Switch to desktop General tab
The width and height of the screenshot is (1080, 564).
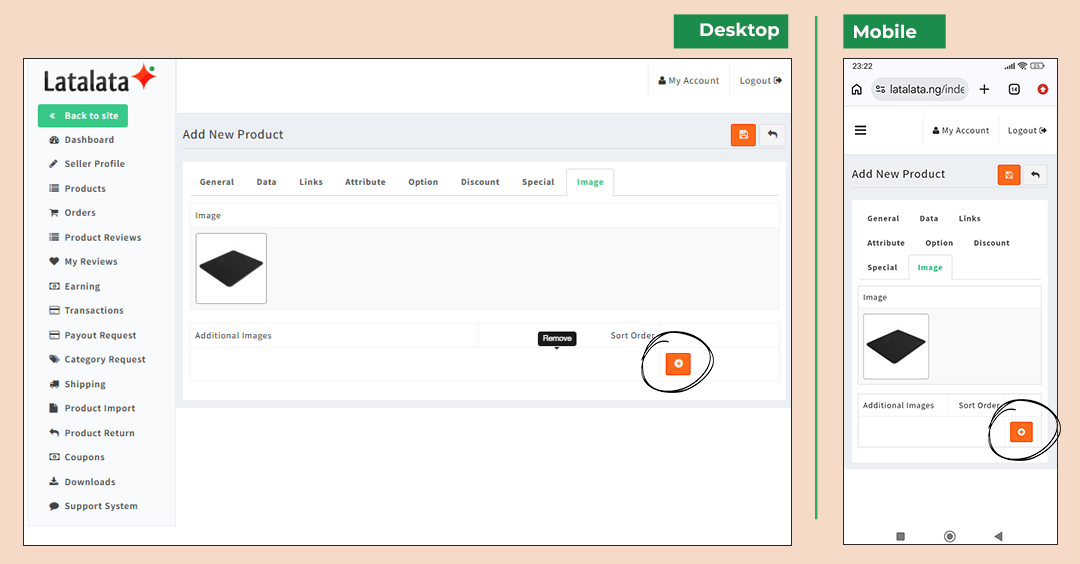coord(217,182)
